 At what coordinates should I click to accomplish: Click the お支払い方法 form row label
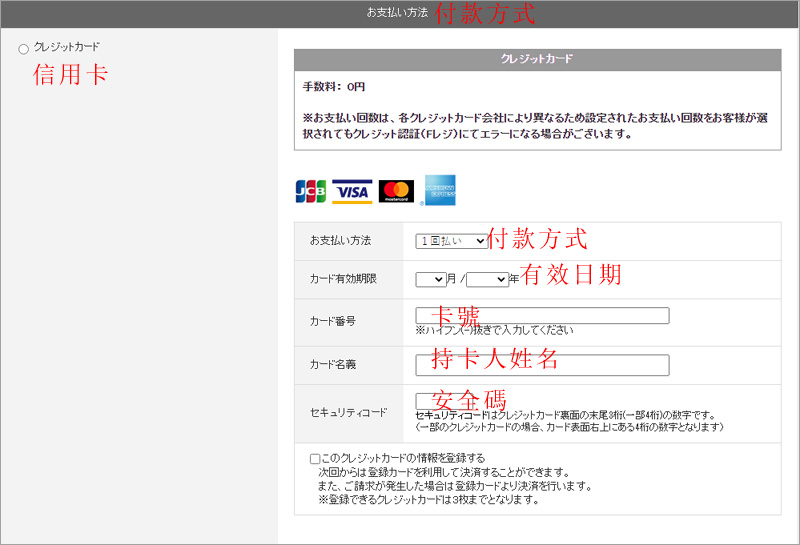pos(340,241)
